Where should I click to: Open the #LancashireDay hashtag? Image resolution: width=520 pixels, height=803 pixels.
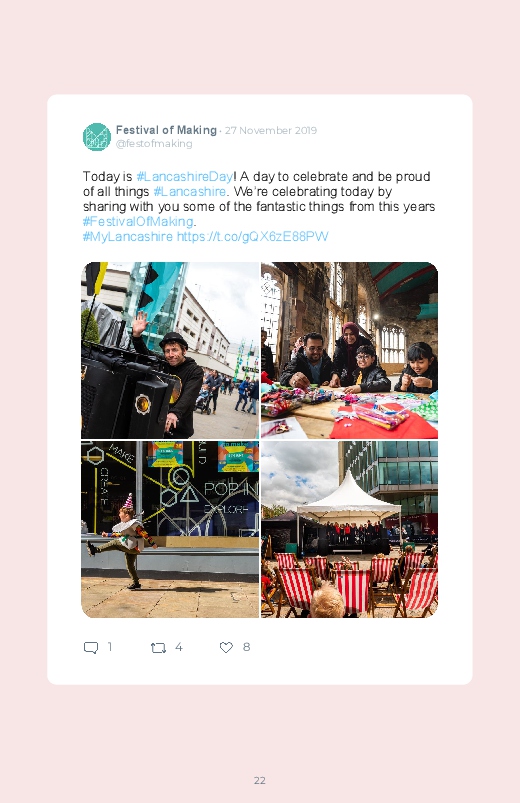click(184, 177)
